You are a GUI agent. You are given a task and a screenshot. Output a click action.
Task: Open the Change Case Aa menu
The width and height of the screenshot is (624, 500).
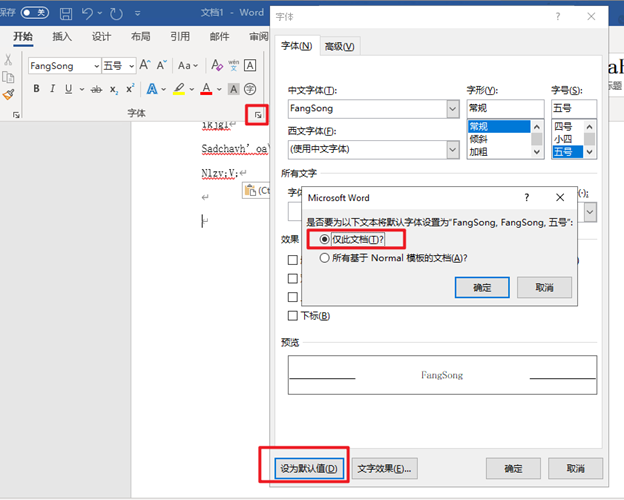click(187, 65)
